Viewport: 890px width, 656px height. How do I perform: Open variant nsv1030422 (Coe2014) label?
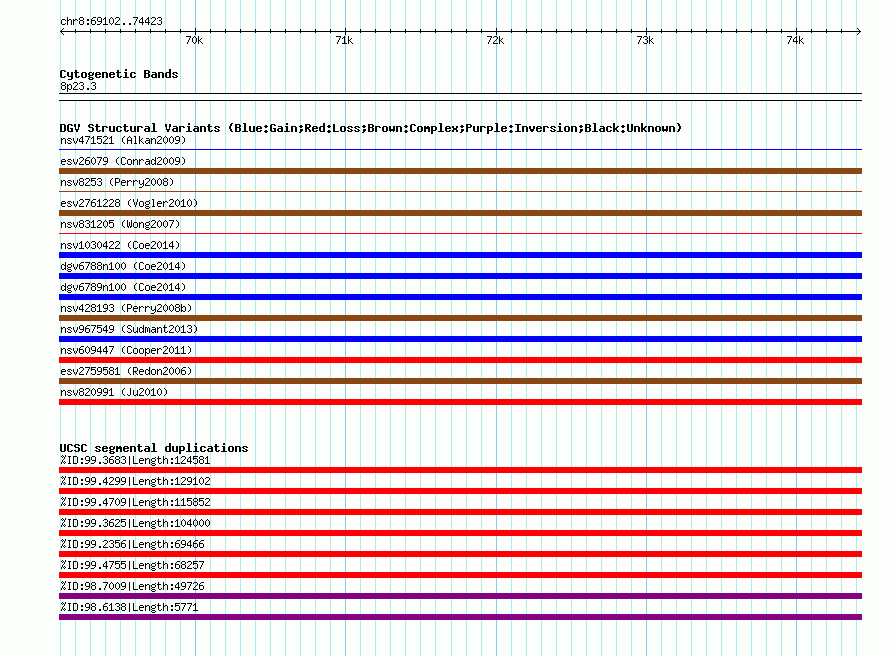coord(120,245)
